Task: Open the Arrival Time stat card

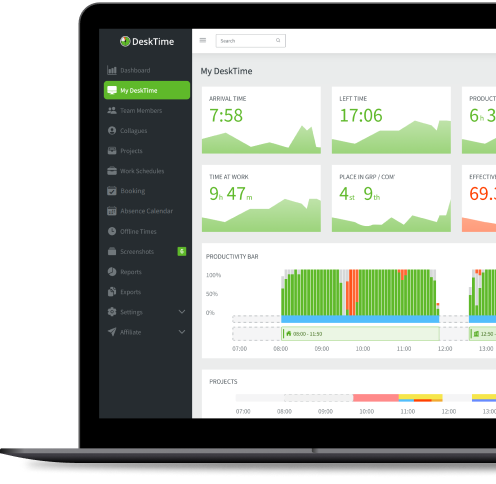Action: click(x=261, y=120)
